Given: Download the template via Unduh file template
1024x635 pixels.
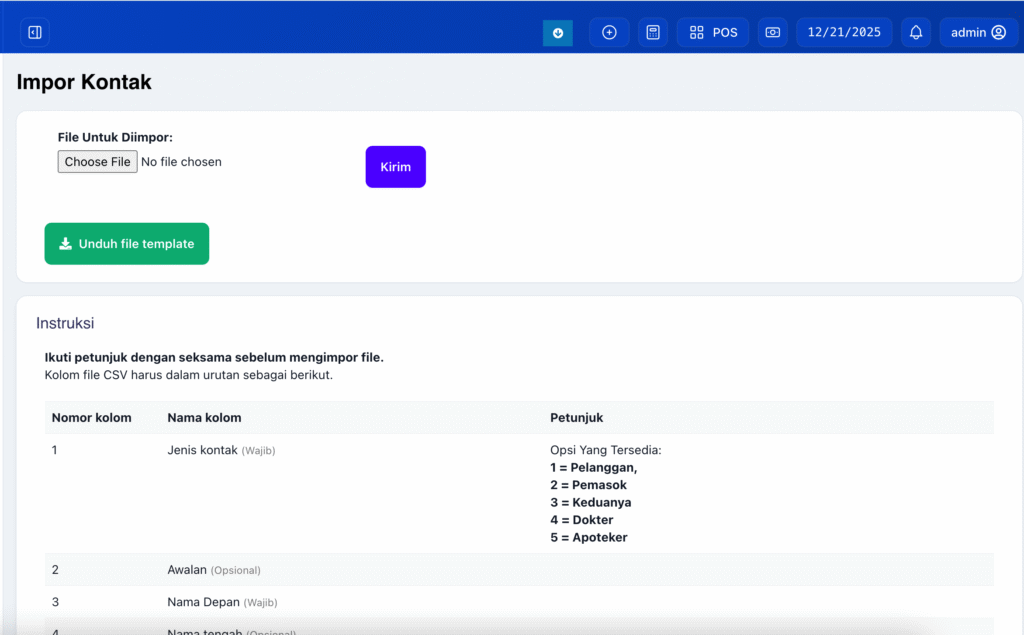Looking at the screenshot, I should 127,244.
